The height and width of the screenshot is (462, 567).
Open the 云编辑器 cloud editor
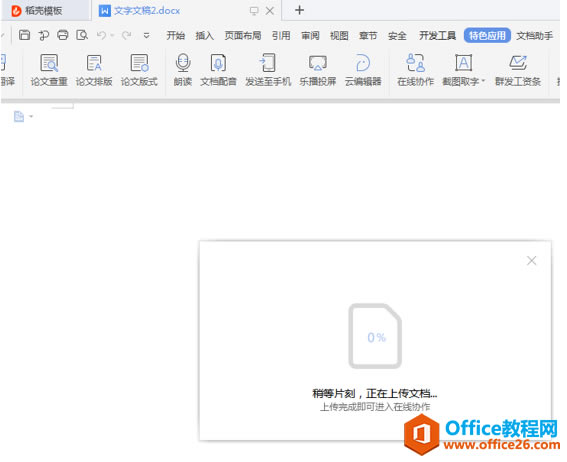tap(363, 70)
